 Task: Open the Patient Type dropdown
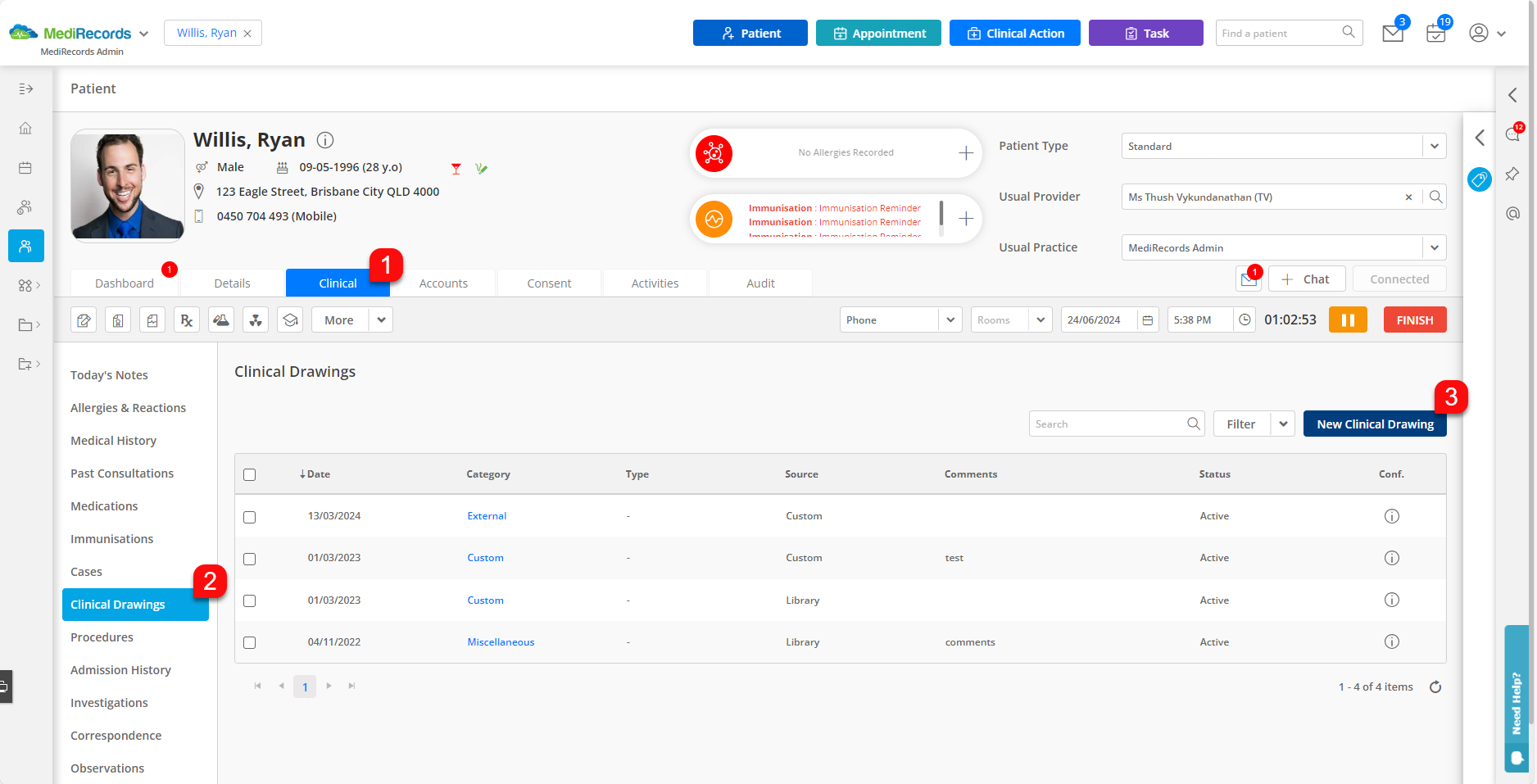pyautogui.click(x=1434, y=146)
